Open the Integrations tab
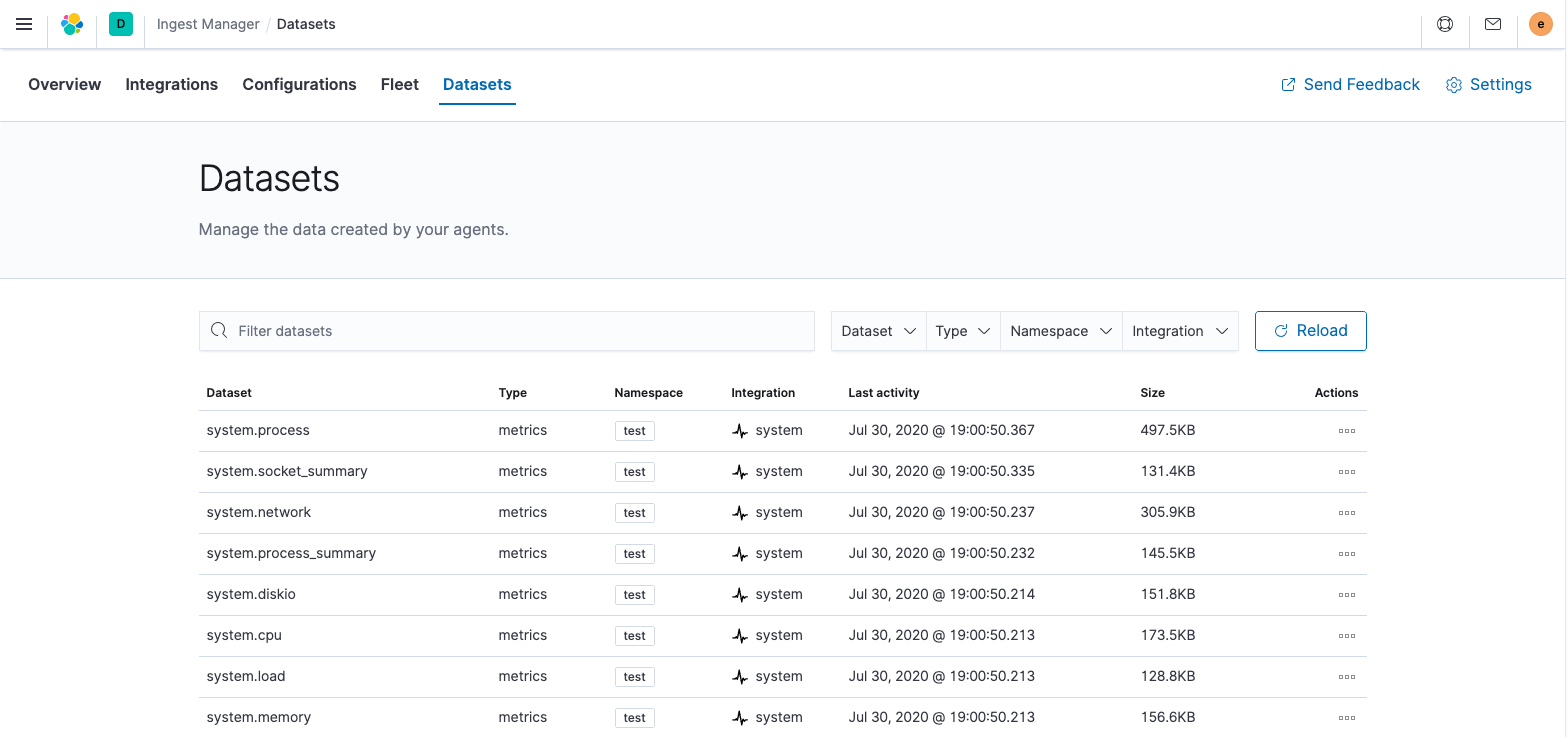The width and height of the screenshot is (1567, 737). tap(172, 85)
